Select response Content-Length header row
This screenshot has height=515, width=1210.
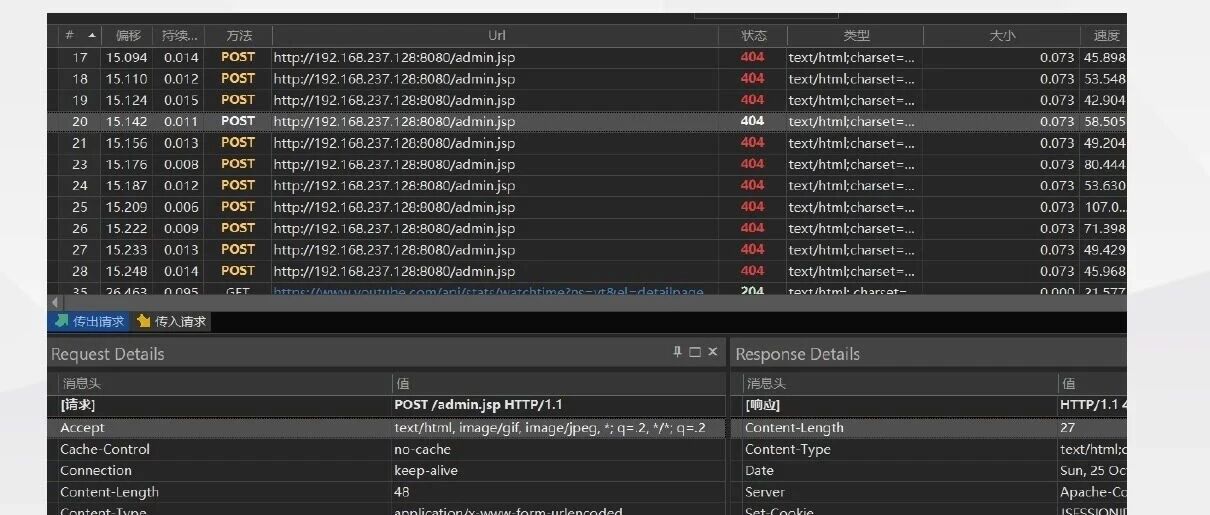pos(930,427)
